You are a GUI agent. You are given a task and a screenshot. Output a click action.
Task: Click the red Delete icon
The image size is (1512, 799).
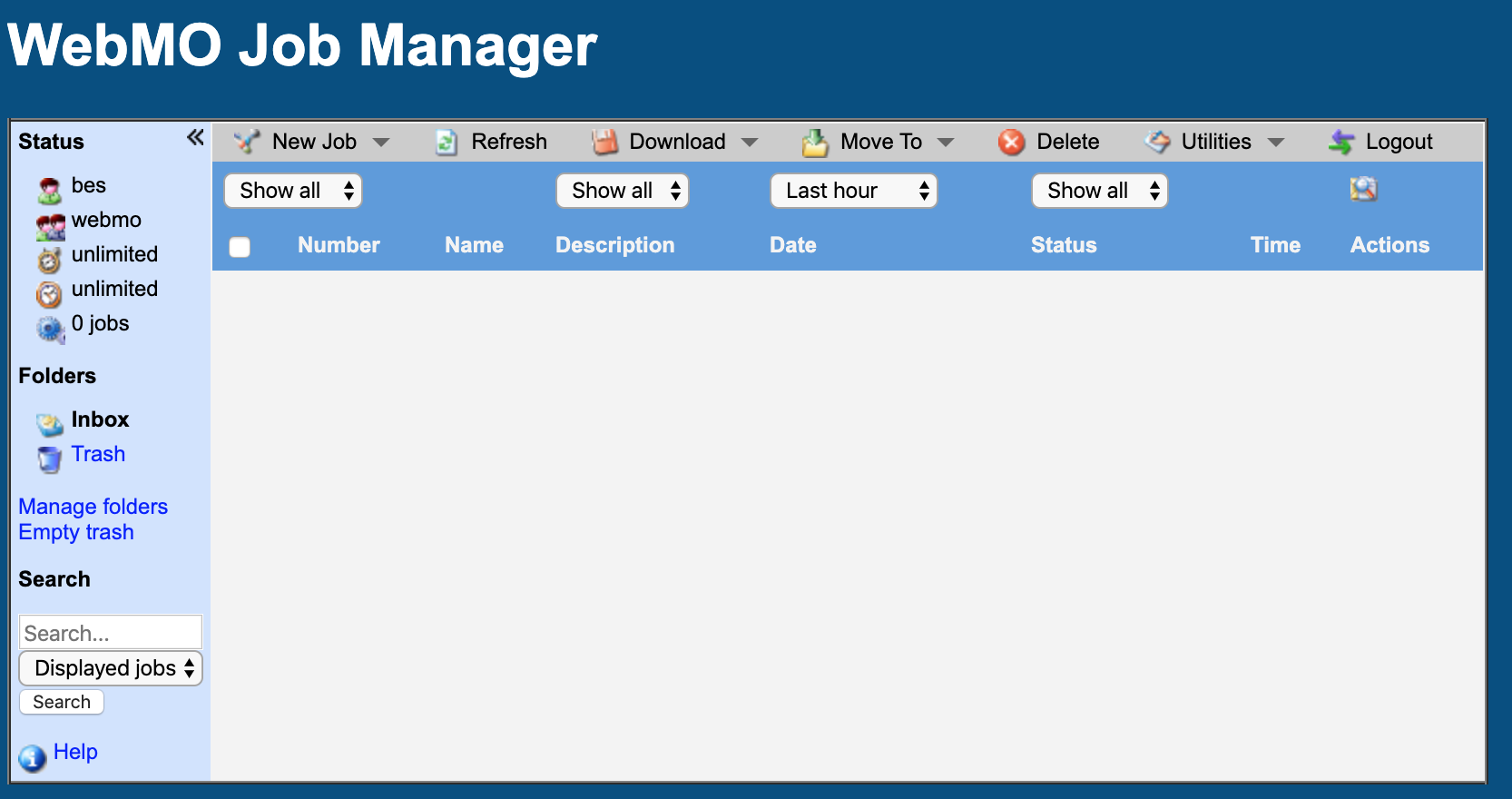1012,143
